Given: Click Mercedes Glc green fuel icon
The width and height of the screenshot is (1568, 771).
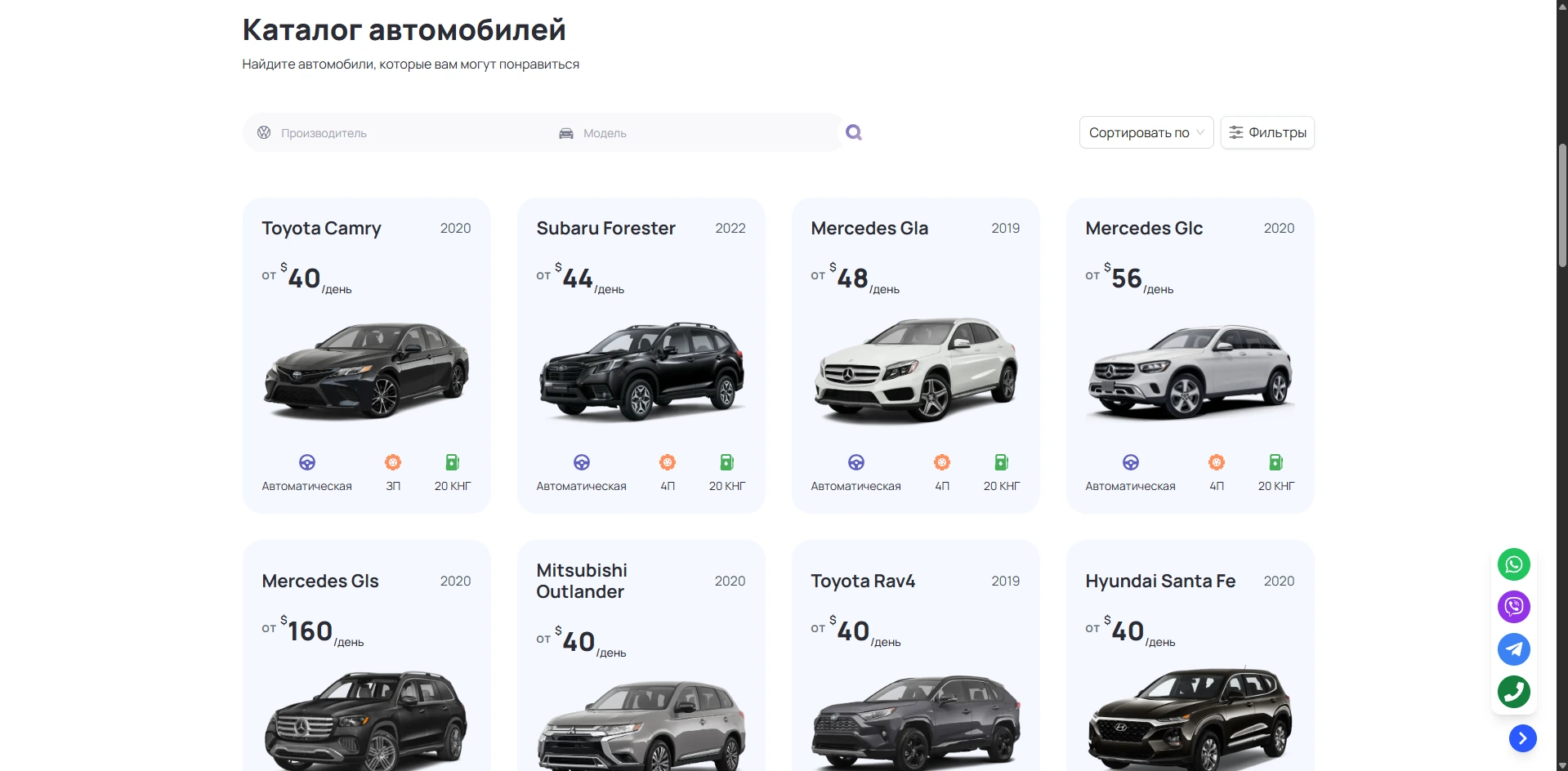Looking at the screenshot, I should point(1276,462).
